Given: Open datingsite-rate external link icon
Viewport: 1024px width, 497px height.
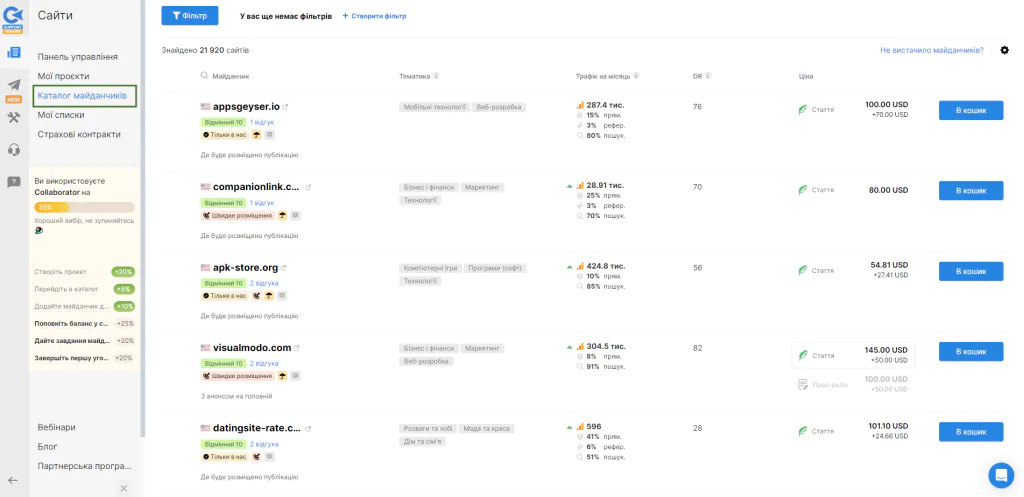Looking at the screenshot, I should (x=308, y=428).
